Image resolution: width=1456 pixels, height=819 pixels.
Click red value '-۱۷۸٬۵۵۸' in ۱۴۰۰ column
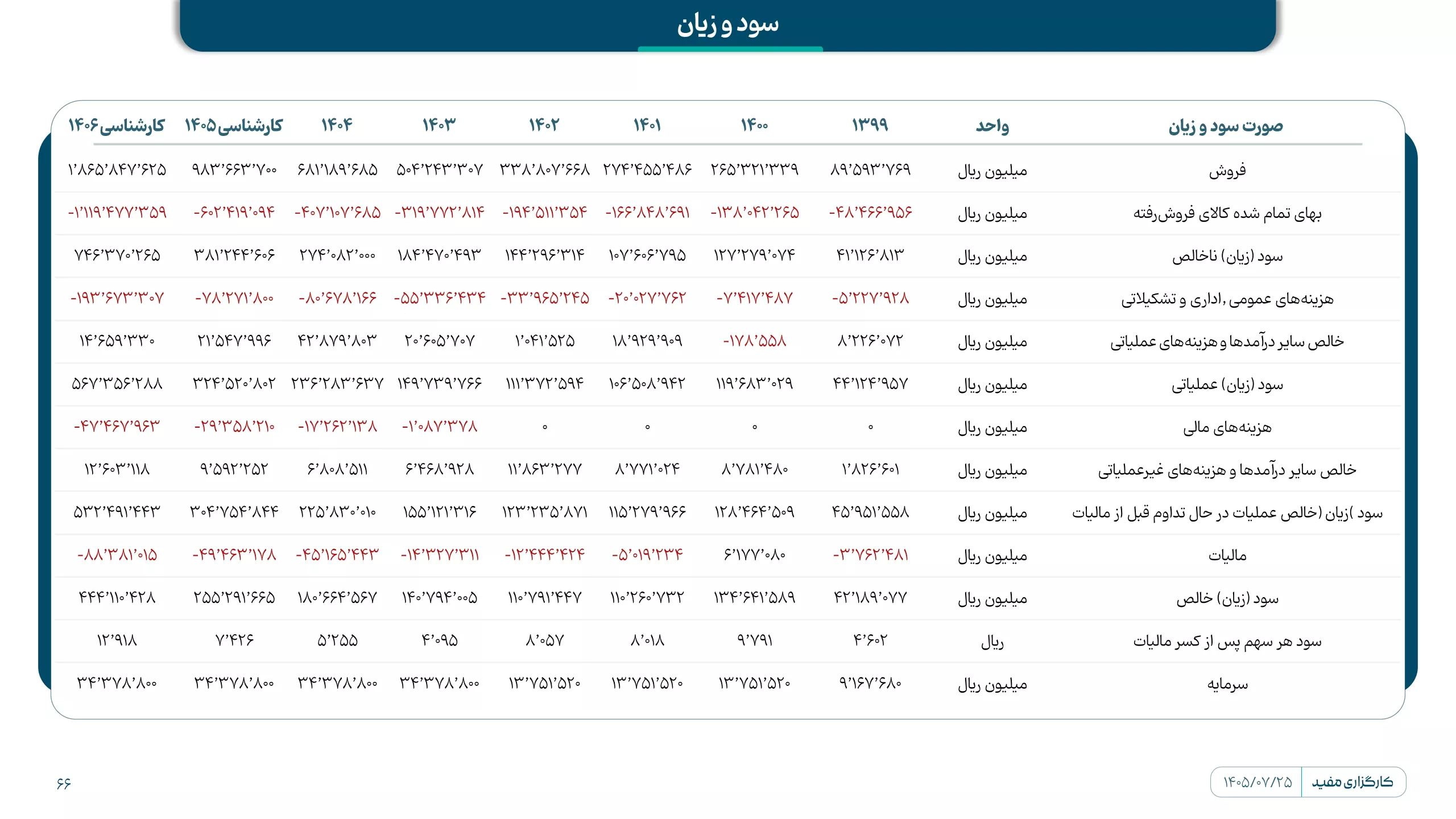pos(754,341)
